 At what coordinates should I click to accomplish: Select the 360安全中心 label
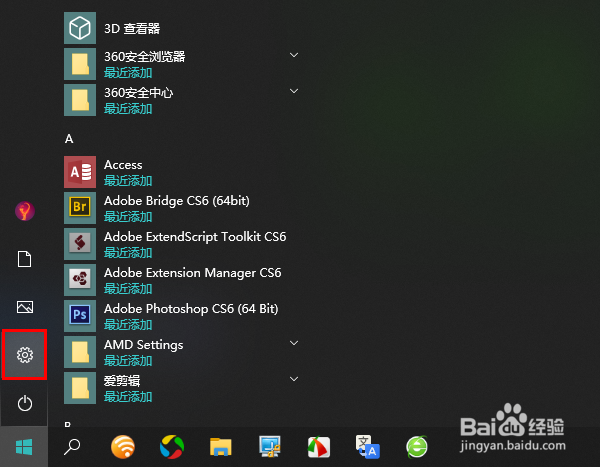point(139,93)
